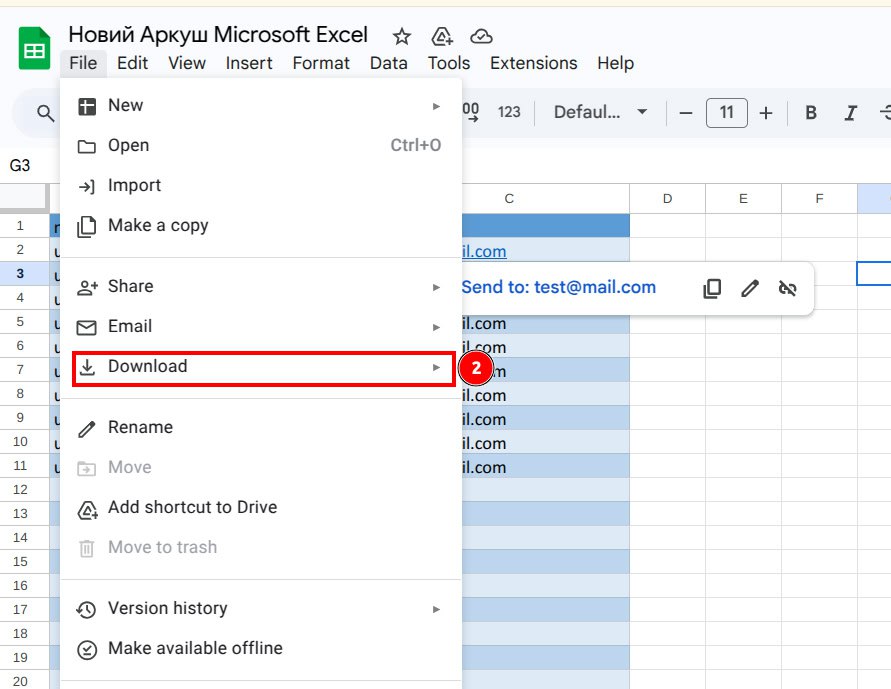Select column C header
Screen dimensions: 891x689
point(546,199)
